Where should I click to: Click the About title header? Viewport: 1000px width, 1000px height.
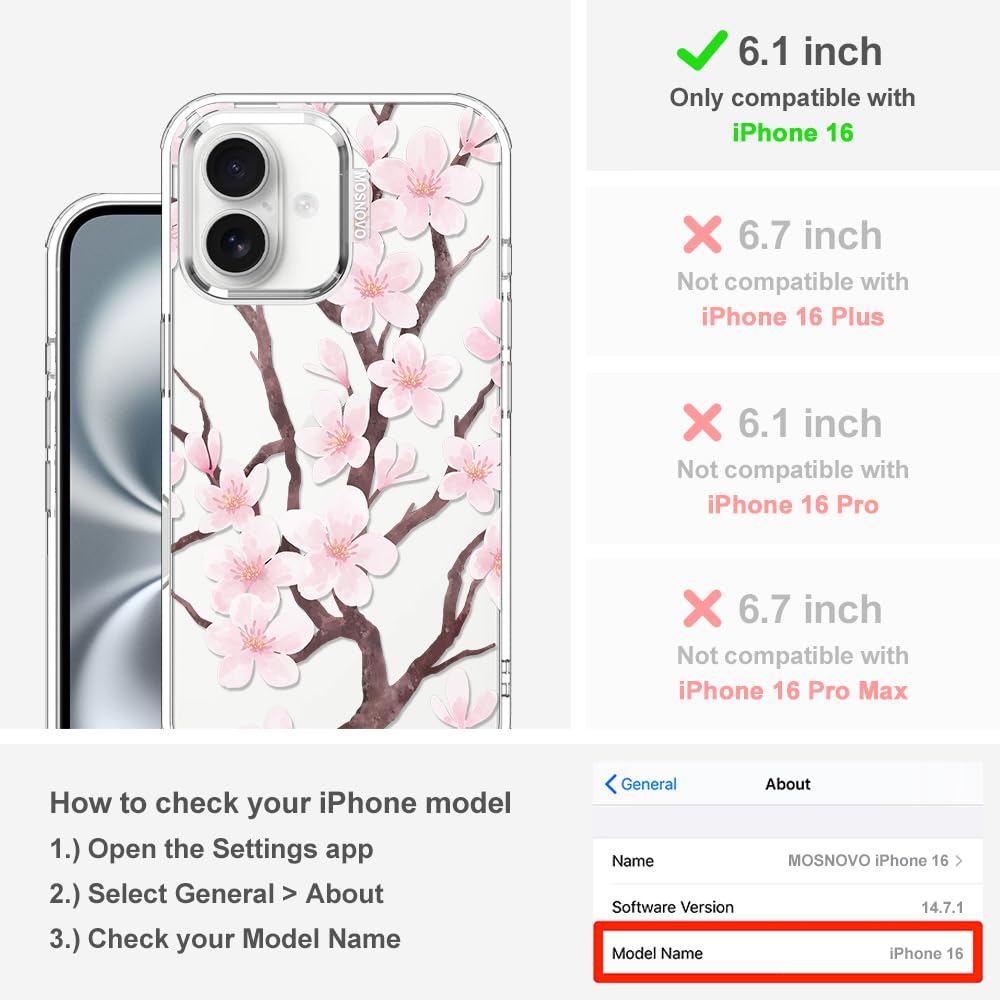coord(788,784)
